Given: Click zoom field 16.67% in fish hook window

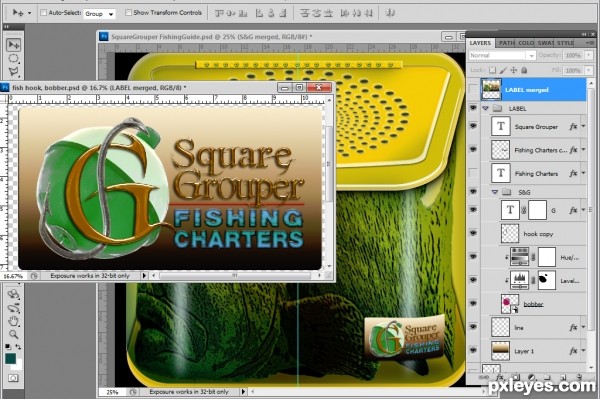Looking at the screenshot, I should coord(13,276).
